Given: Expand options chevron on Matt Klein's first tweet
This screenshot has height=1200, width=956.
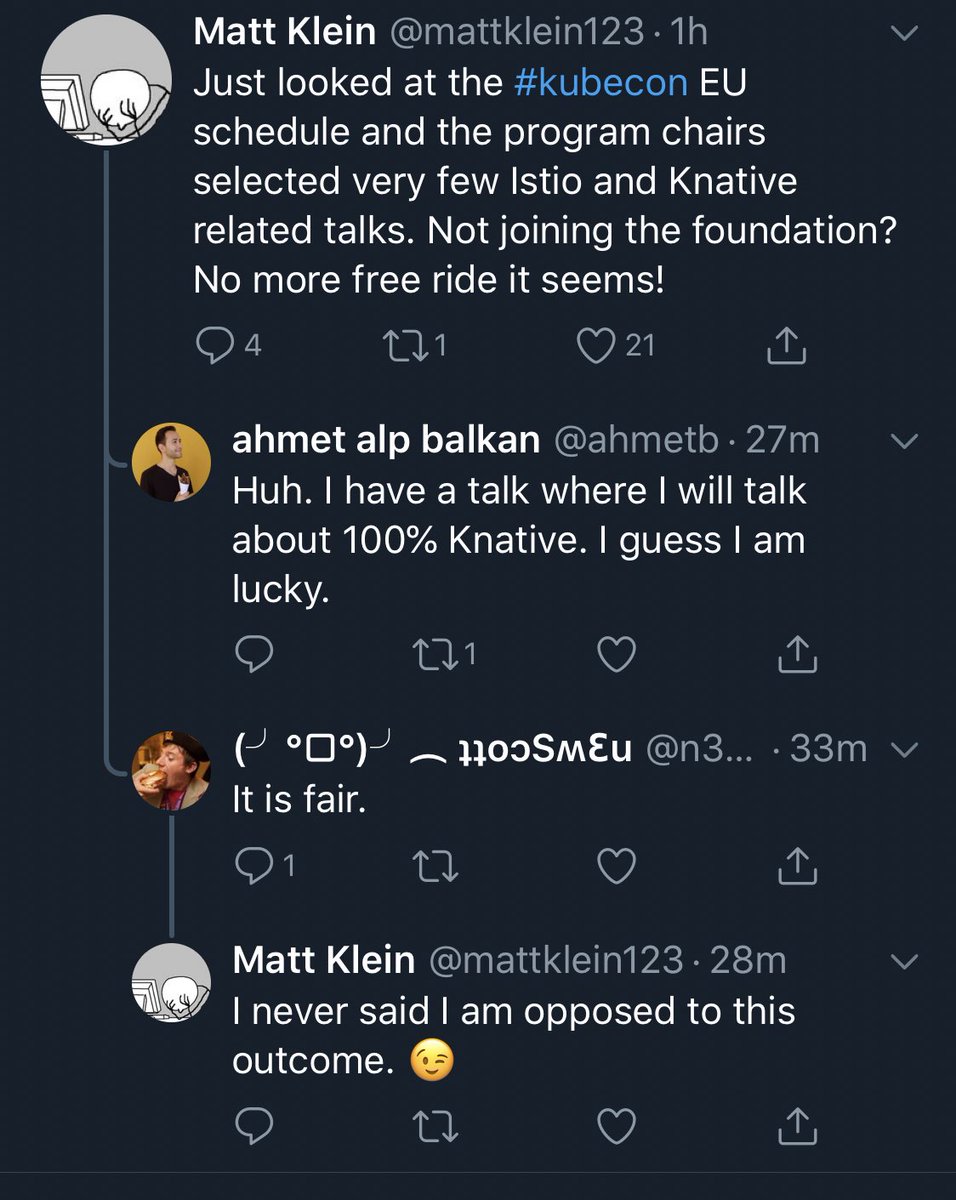Looking at the screenshot, I should point(903,35).
